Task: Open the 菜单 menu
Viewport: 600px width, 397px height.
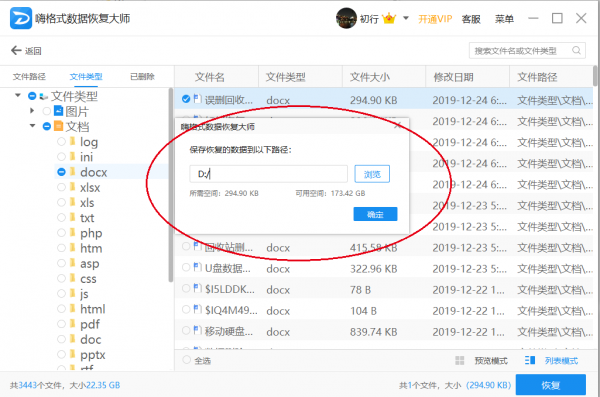Action: (x=504, y=19)
